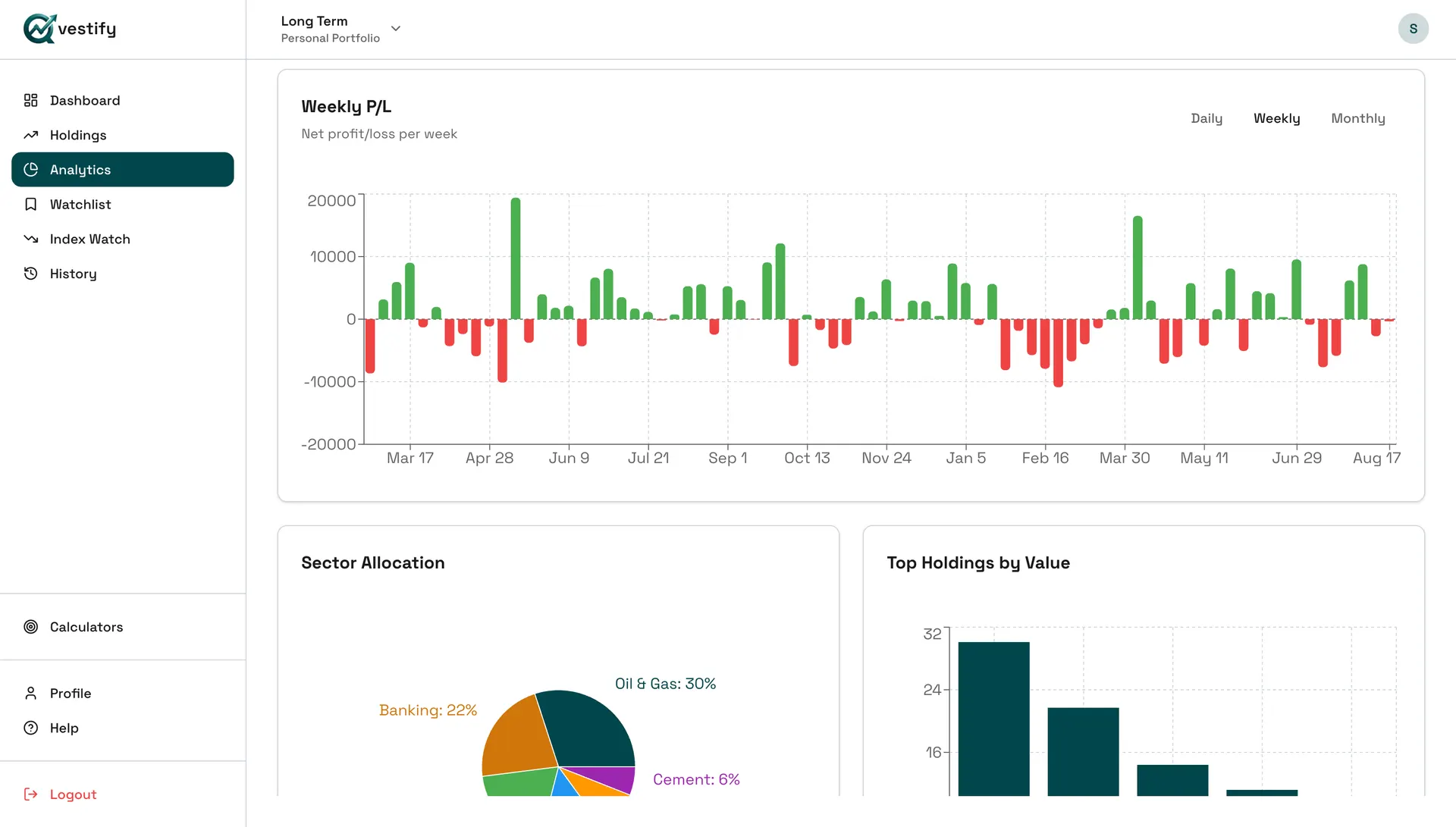This screenshot has height=827, width=1456.
Task: Navigate to Watchlist
Action: (x=123, y=205)
